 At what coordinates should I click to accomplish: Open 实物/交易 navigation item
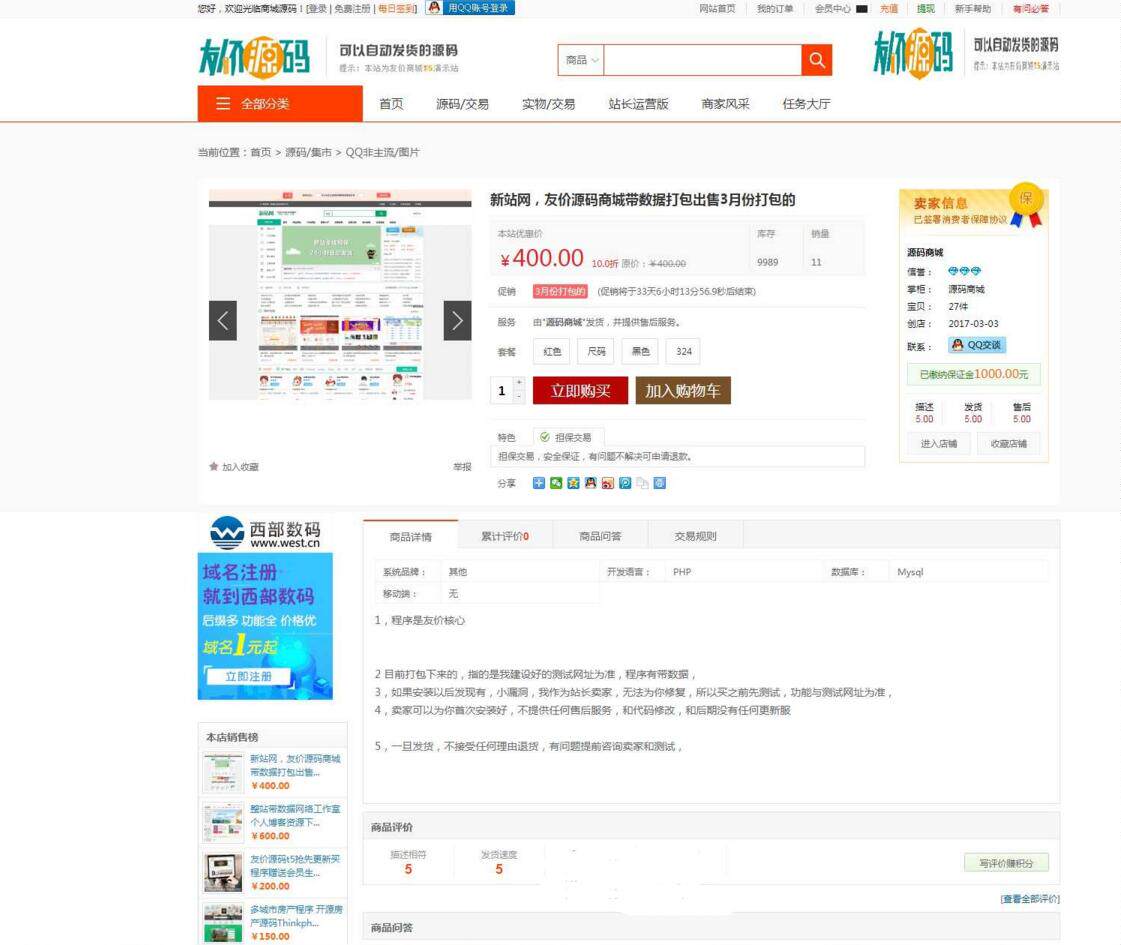548,104
